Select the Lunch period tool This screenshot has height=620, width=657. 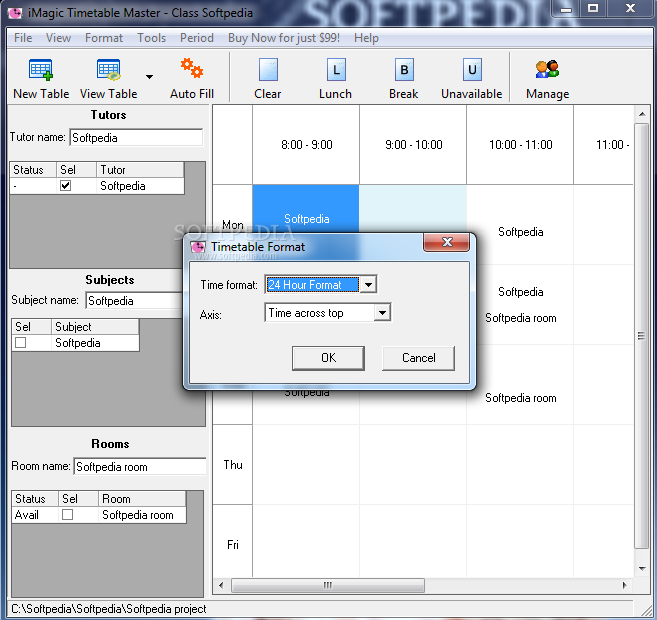tap(336, 70)
